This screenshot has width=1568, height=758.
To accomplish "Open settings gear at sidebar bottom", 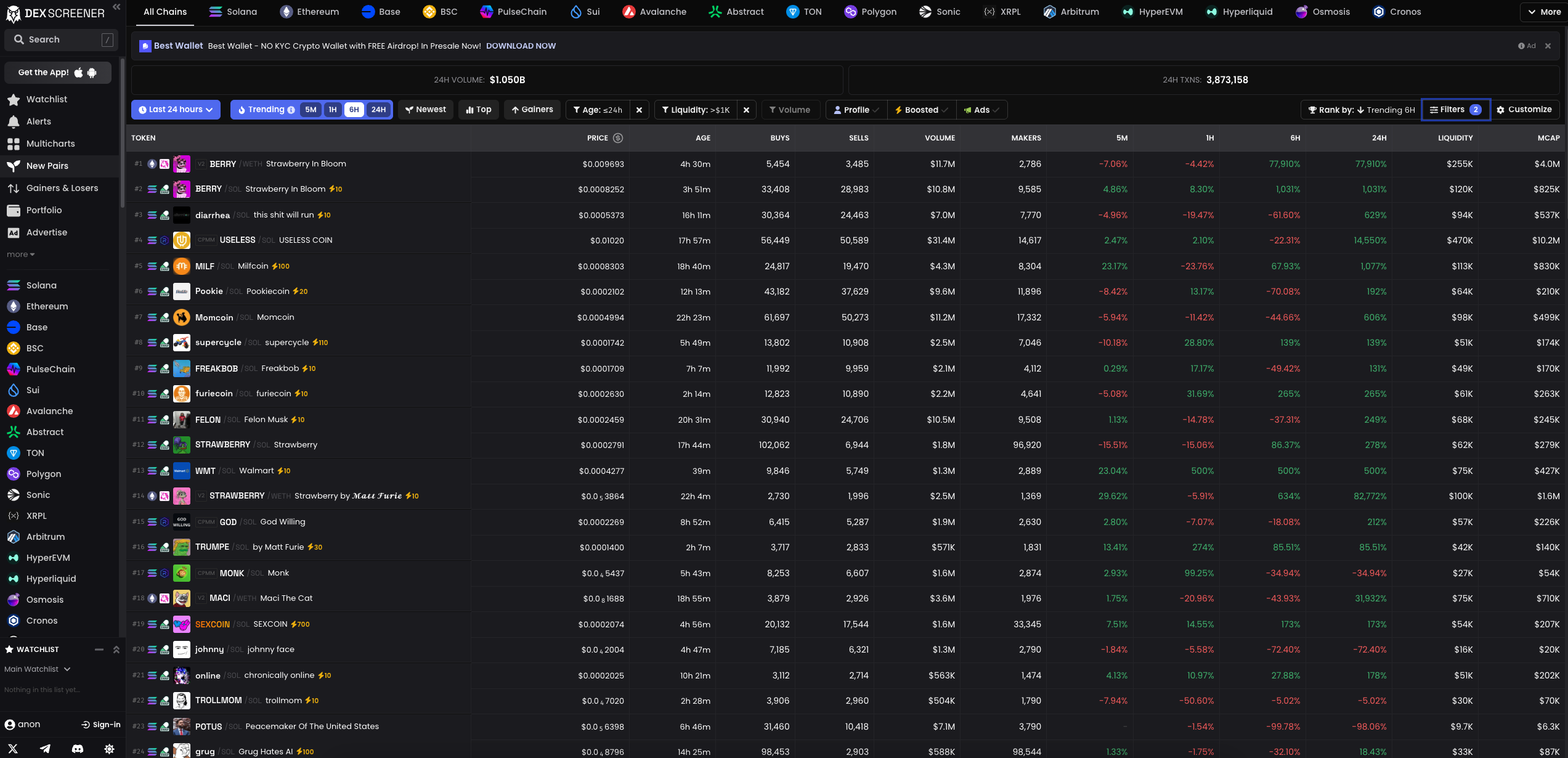I will click(109, 749).
